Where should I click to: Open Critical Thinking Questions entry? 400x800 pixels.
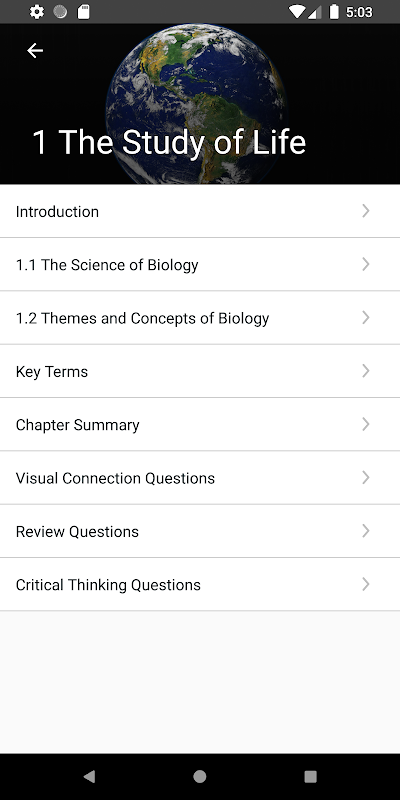pos(200,585)
